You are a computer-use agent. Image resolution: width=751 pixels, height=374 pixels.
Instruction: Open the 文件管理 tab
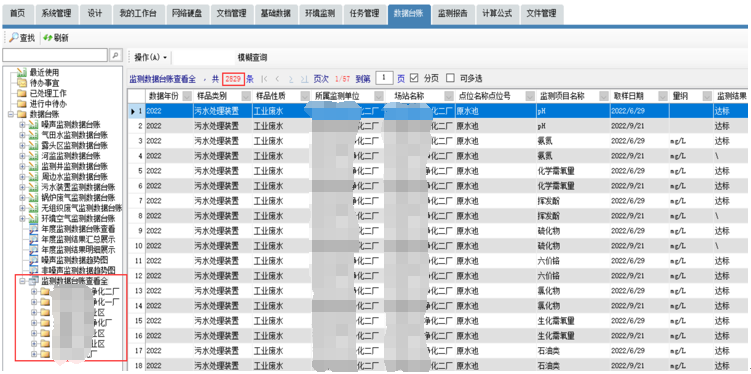click(541, 13)
